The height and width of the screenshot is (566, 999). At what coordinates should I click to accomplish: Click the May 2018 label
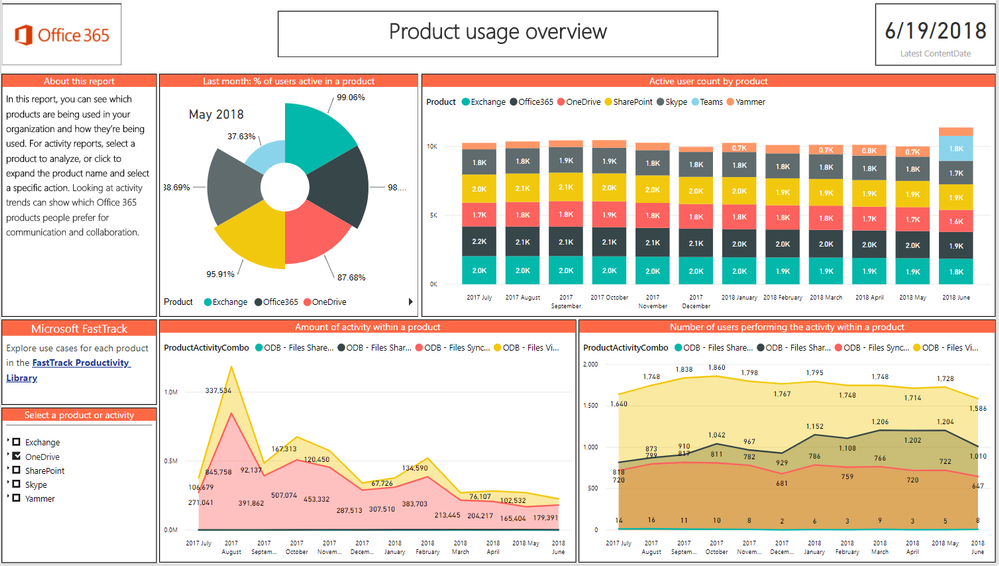point(216,114)
